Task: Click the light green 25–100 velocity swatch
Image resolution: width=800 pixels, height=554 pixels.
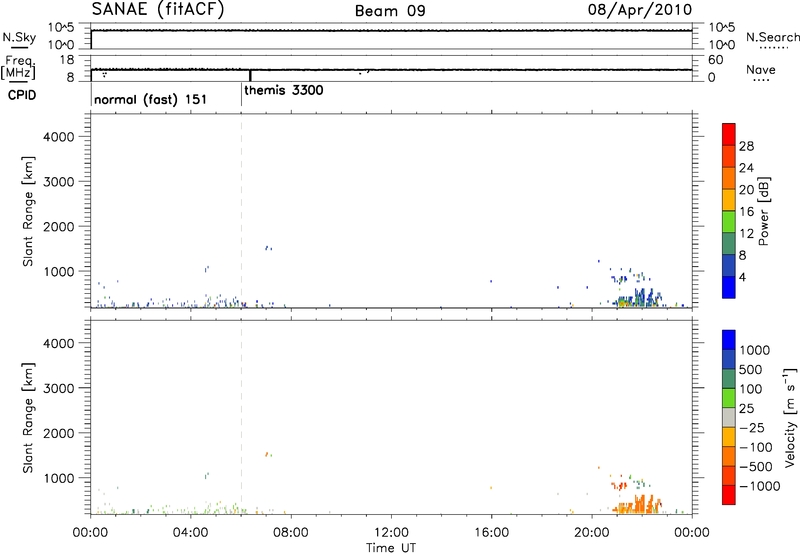Action: point(729,398)
